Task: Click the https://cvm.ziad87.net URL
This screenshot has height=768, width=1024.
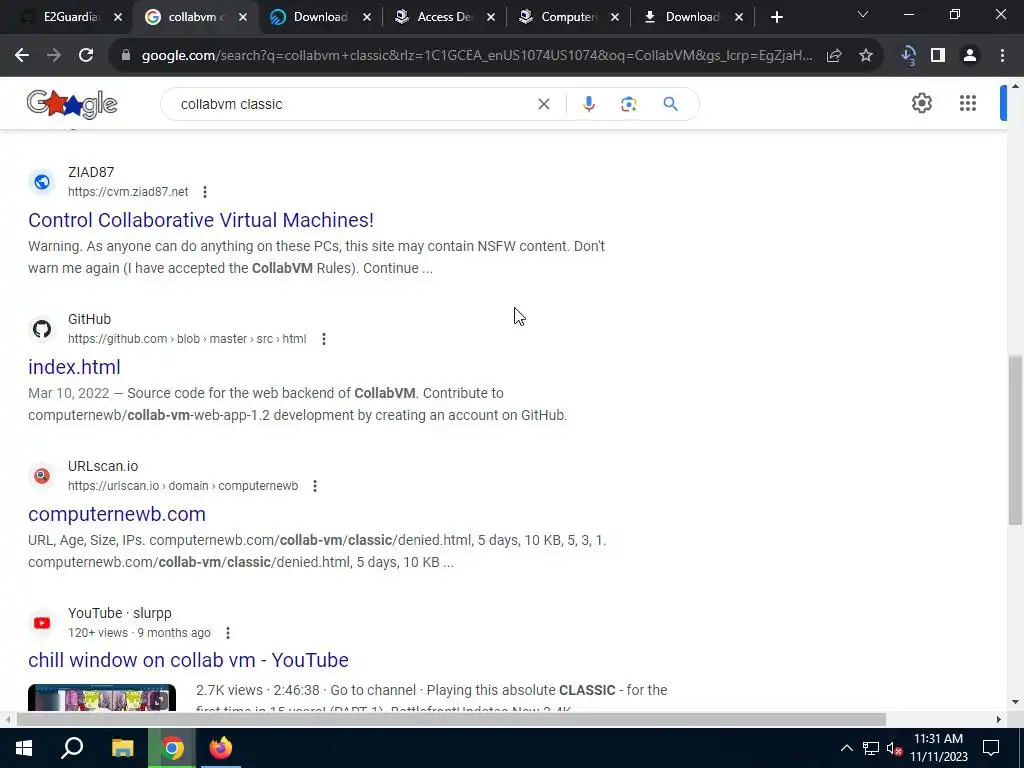Action: 128,192
